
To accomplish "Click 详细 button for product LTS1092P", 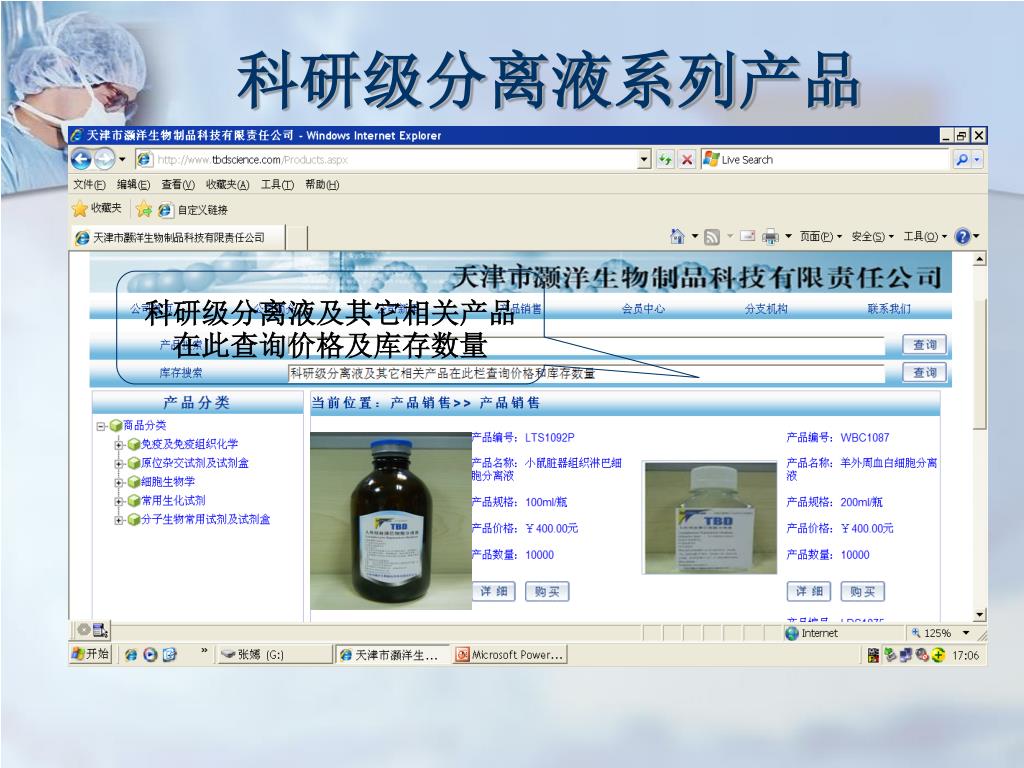I will click(x=494, y=592).
